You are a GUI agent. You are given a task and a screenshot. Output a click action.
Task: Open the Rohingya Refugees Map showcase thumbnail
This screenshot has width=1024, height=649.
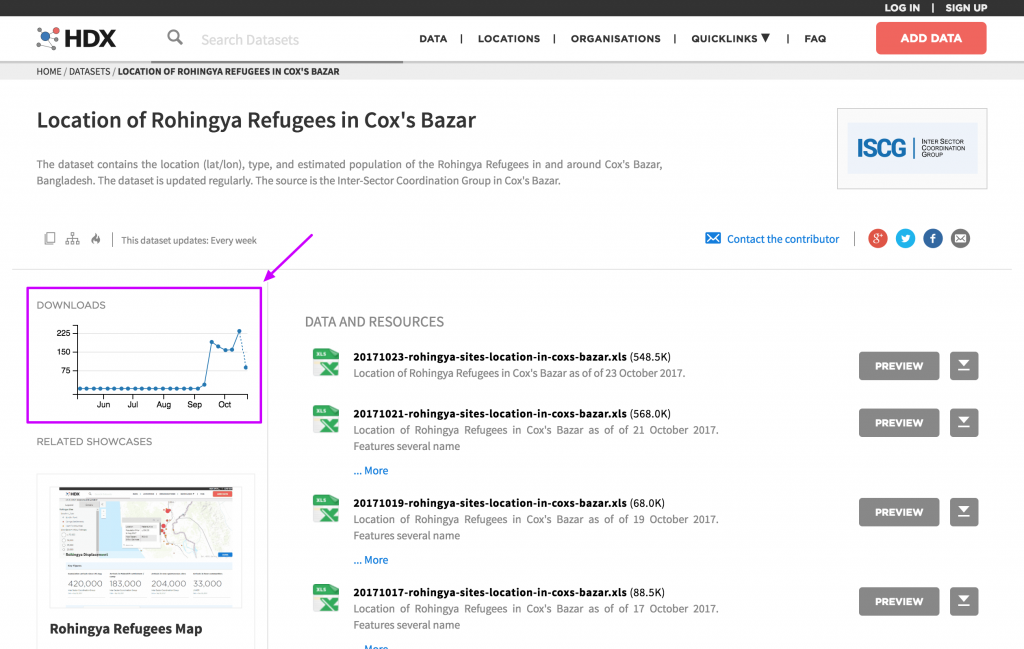point(146,547)
